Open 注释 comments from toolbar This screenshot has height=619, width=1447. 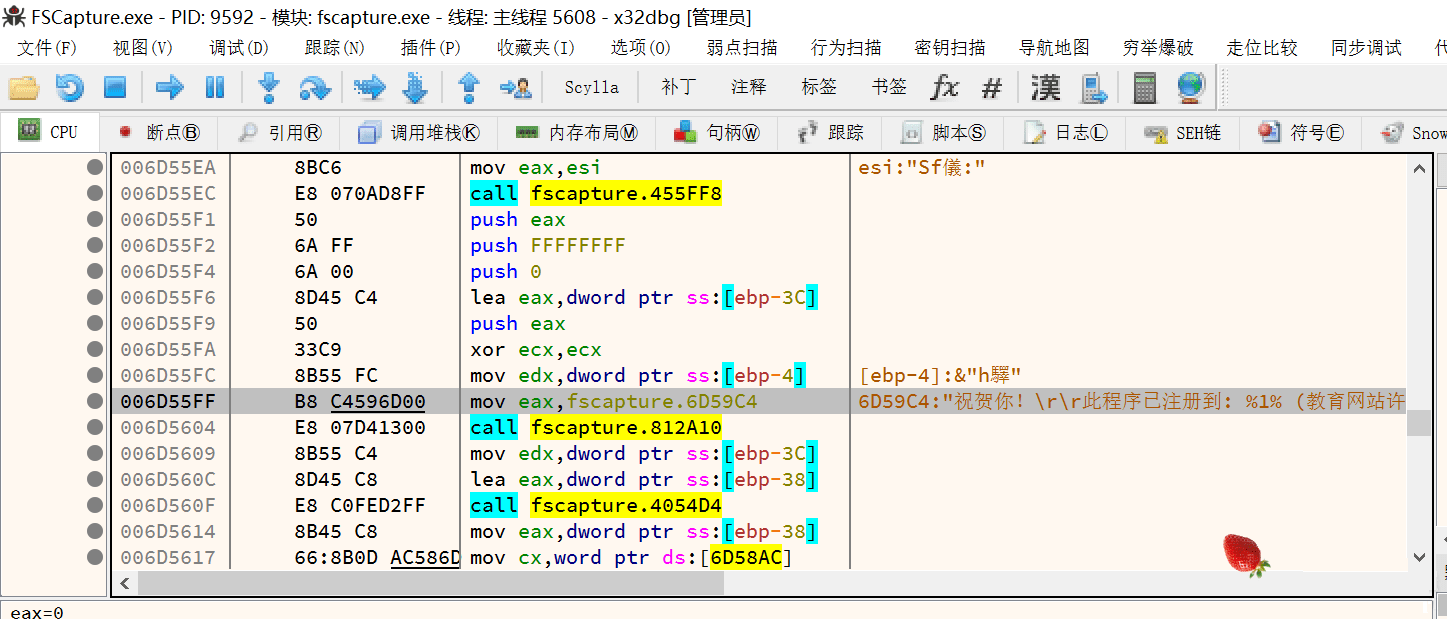pyautogui.click(x=749, y=87)
